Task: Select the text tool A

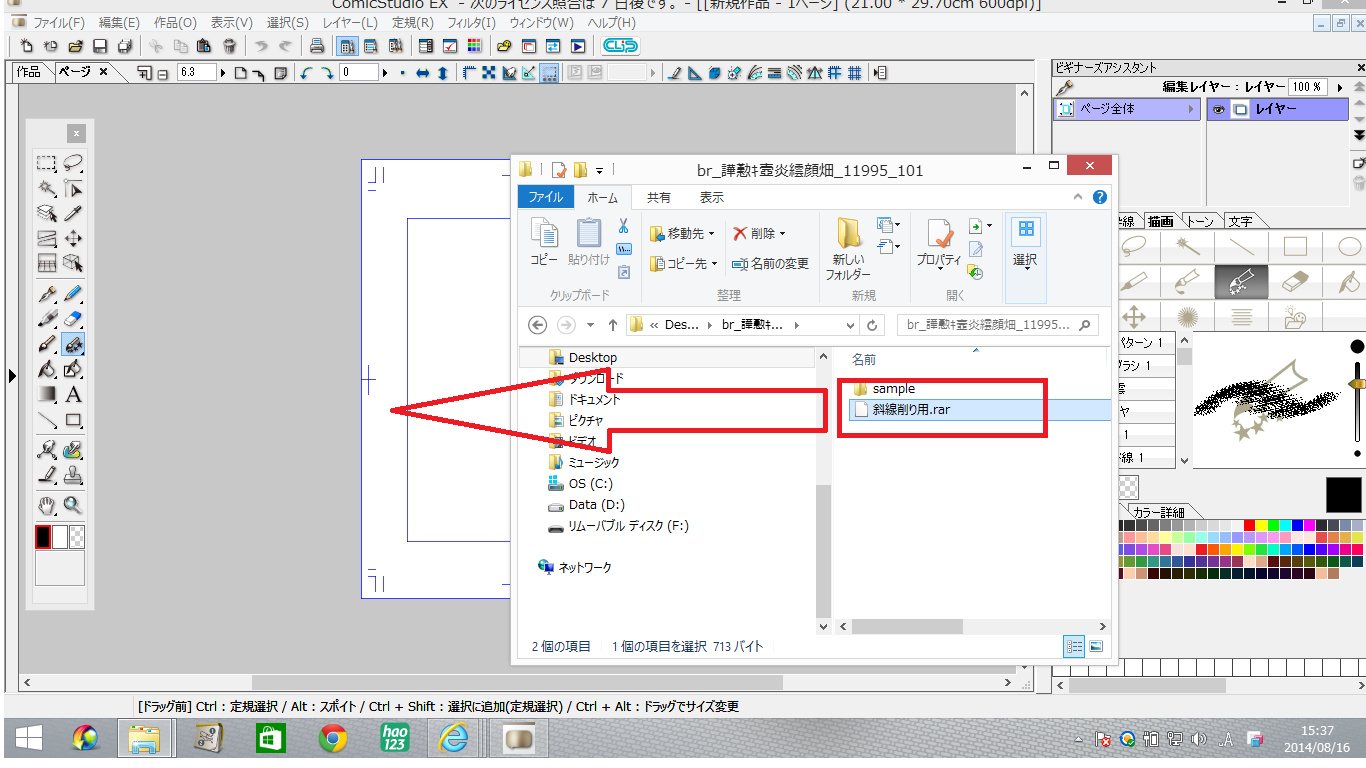Action: click(73, 394)
